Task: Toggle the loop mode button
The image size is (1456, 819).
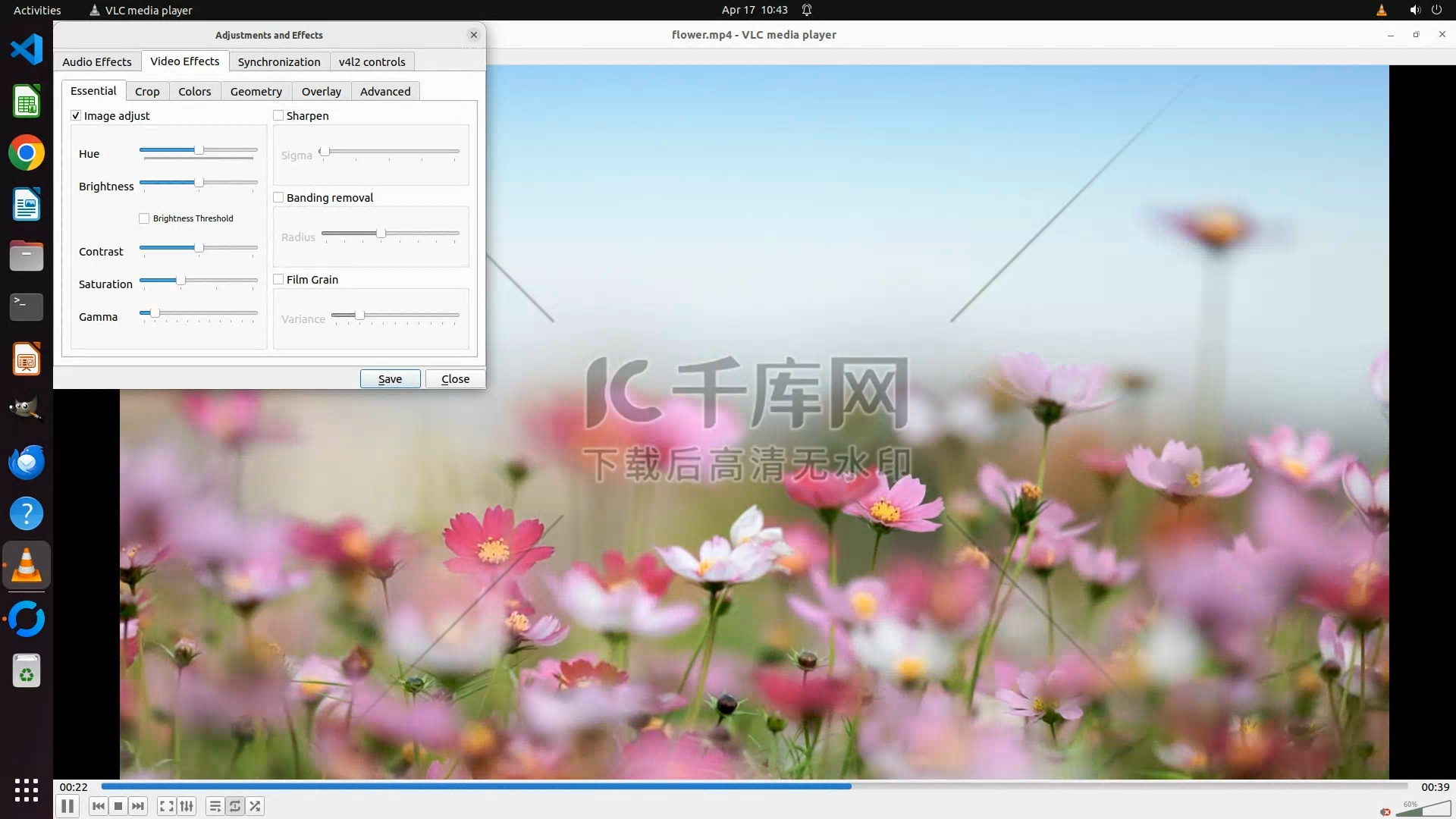Action: tap(235, 806)
